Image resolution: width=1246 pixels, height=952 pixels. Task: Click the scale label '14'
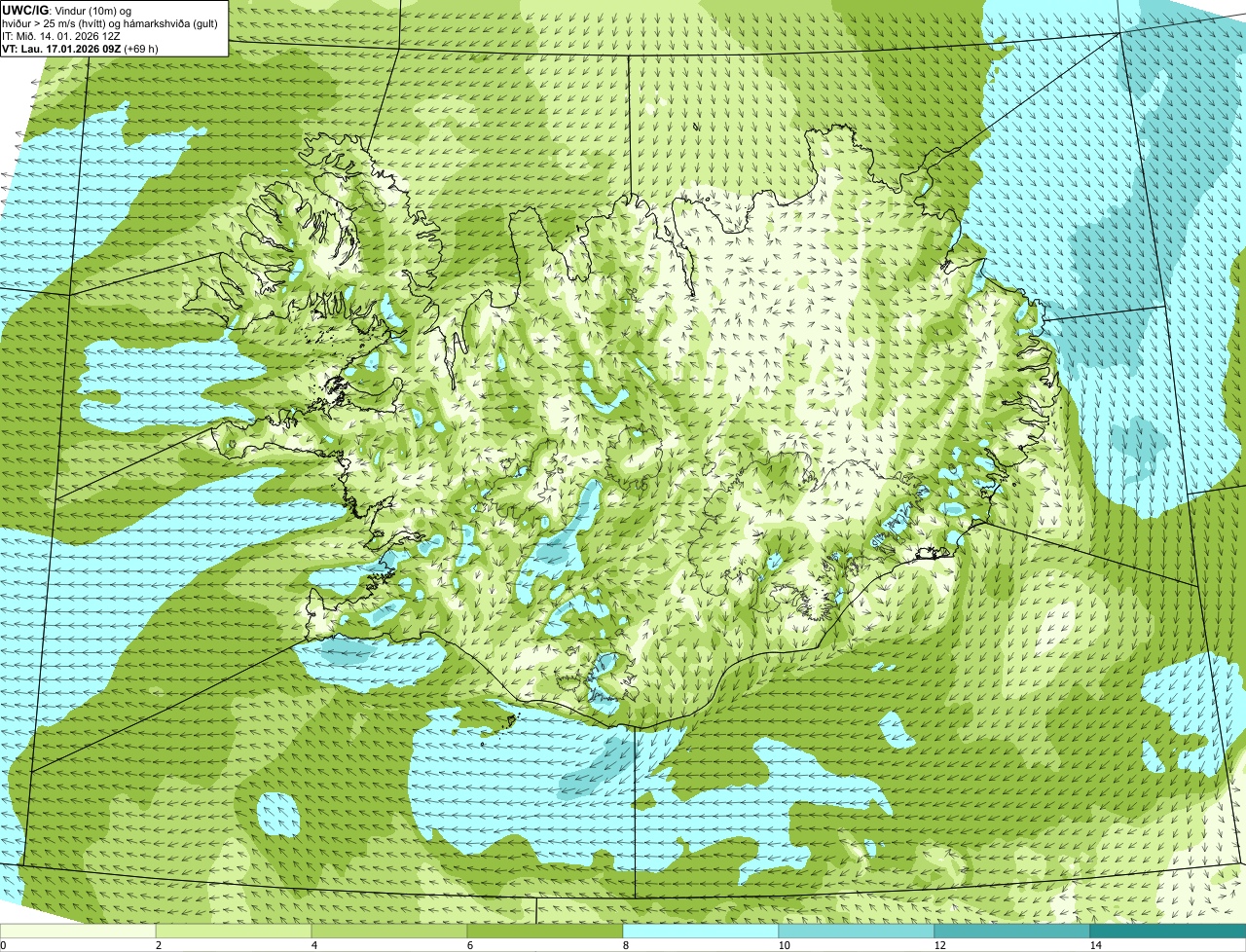tap(1095, 945)
